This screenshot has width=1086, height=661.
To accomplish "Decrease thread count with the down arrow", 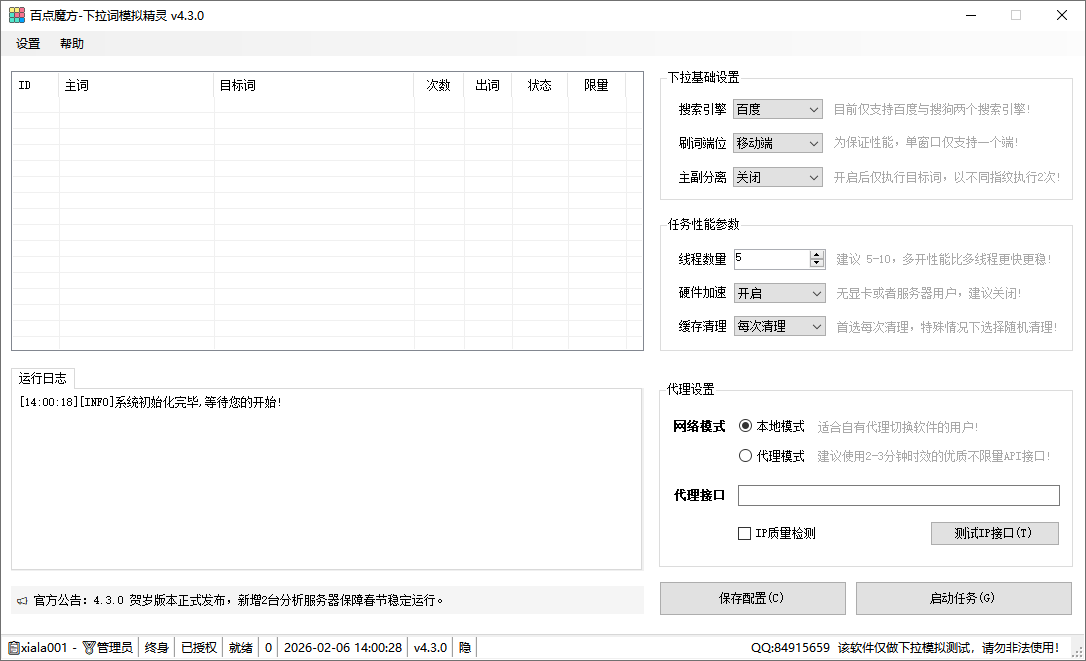I will 817,264.
